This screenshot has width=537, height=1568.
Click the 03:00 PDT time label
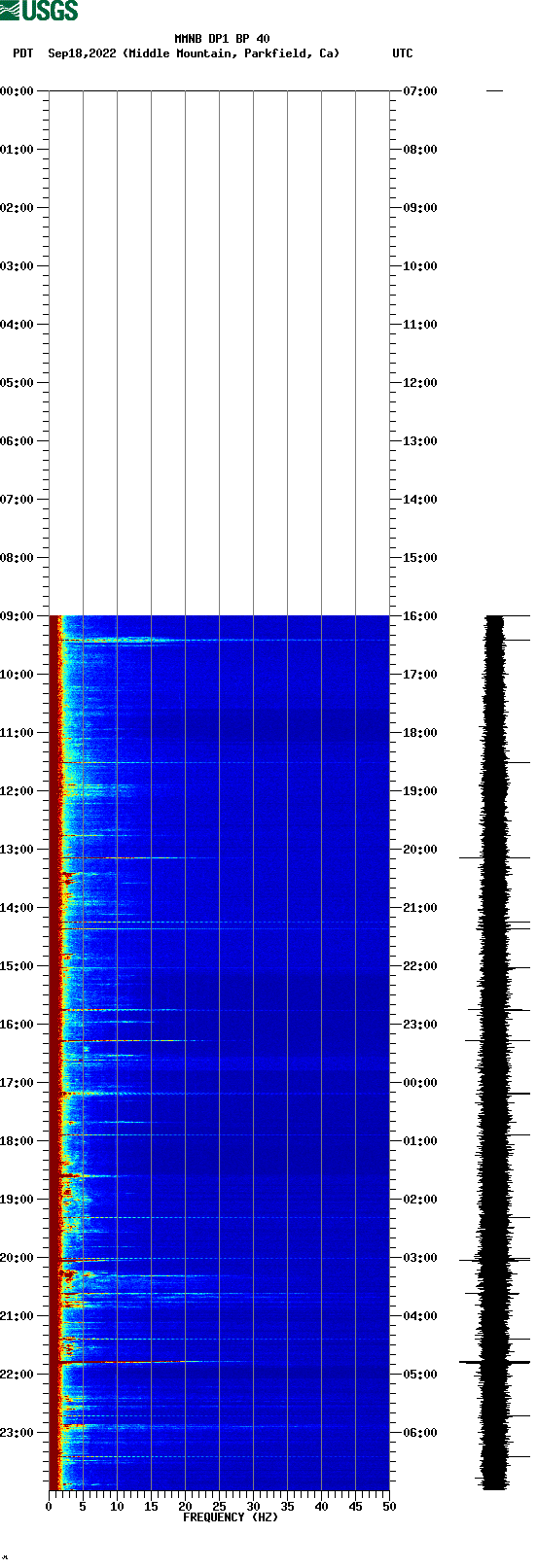[x=17, y=266]
